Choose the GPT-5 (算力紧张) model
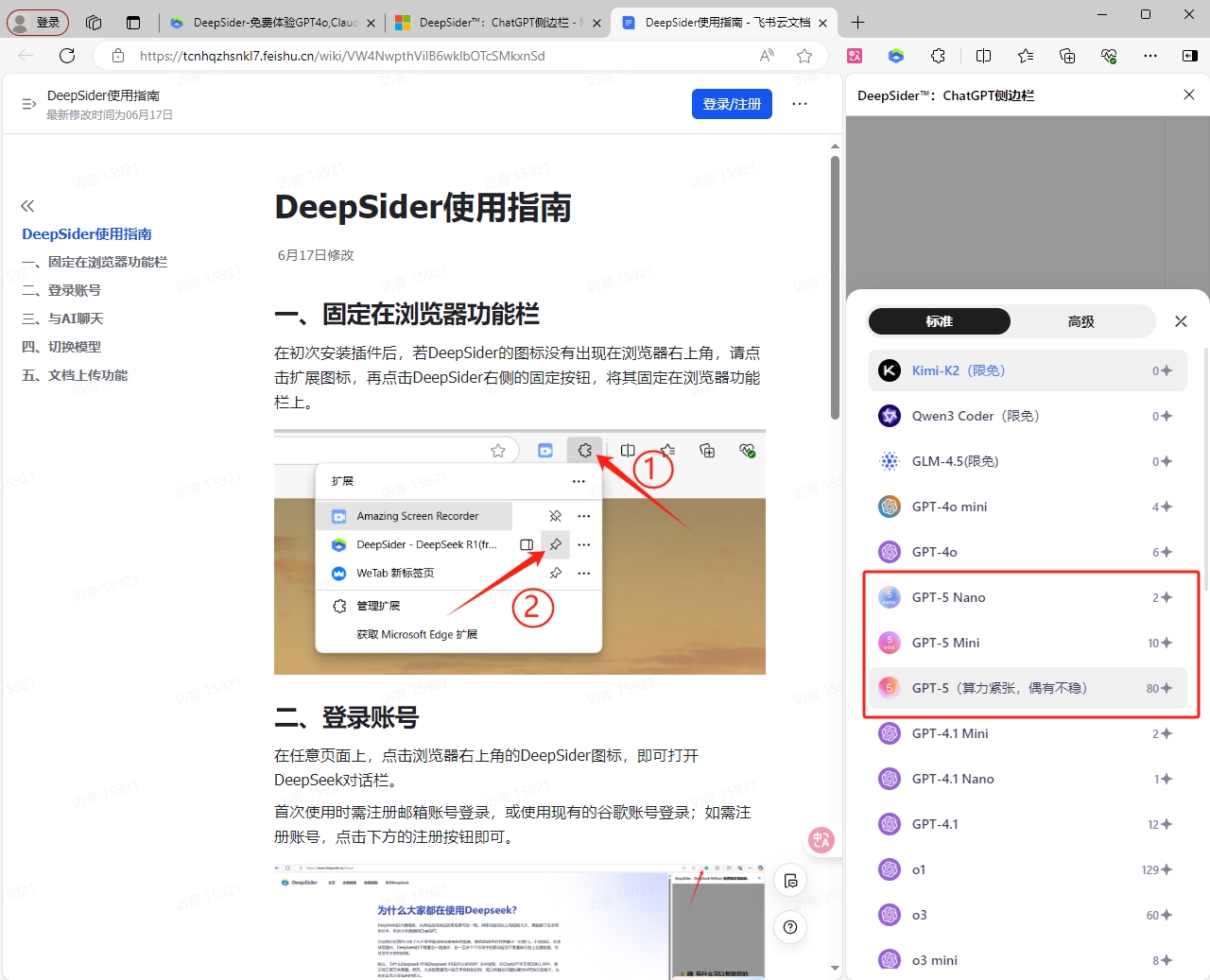 (x=1028, y=688)
